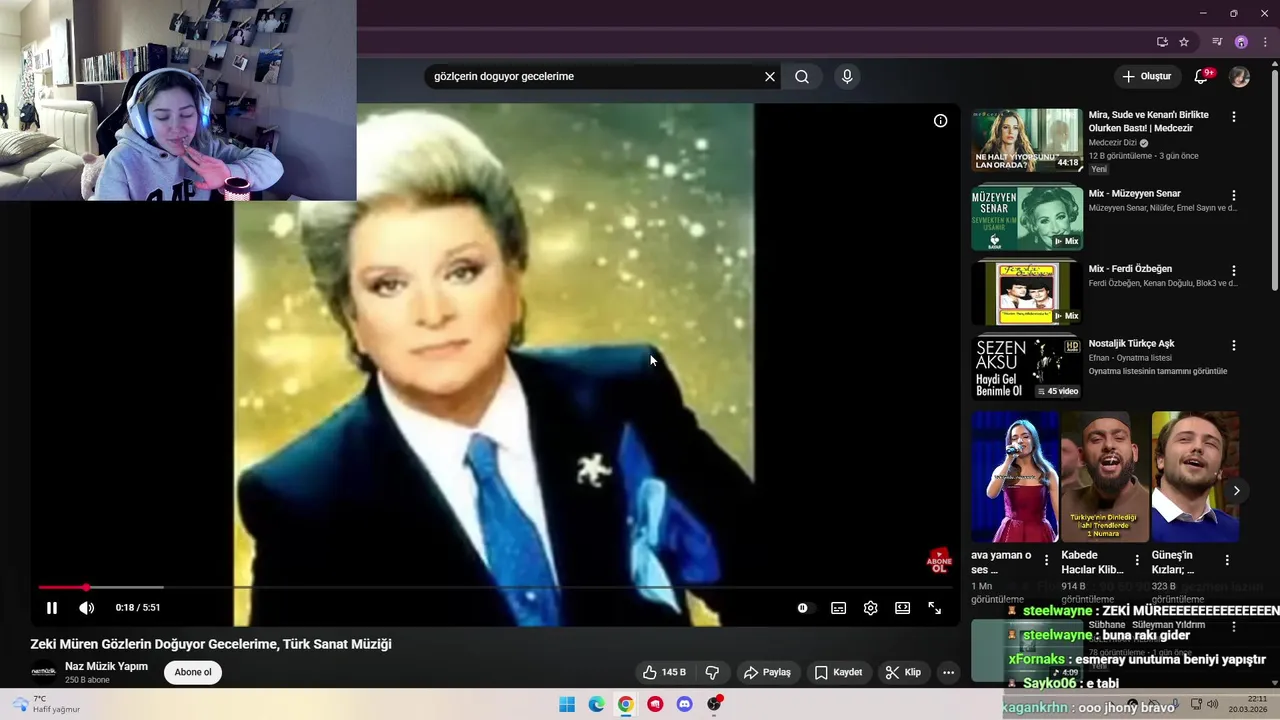Enable subtitles/closed captions in player
1280x720 pixels.
(838, 608)
